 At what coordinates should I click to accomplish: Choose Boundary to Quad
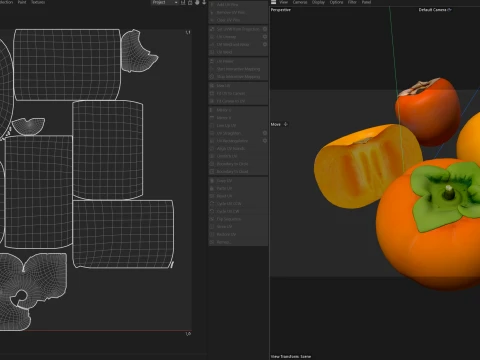coord(238,171)
